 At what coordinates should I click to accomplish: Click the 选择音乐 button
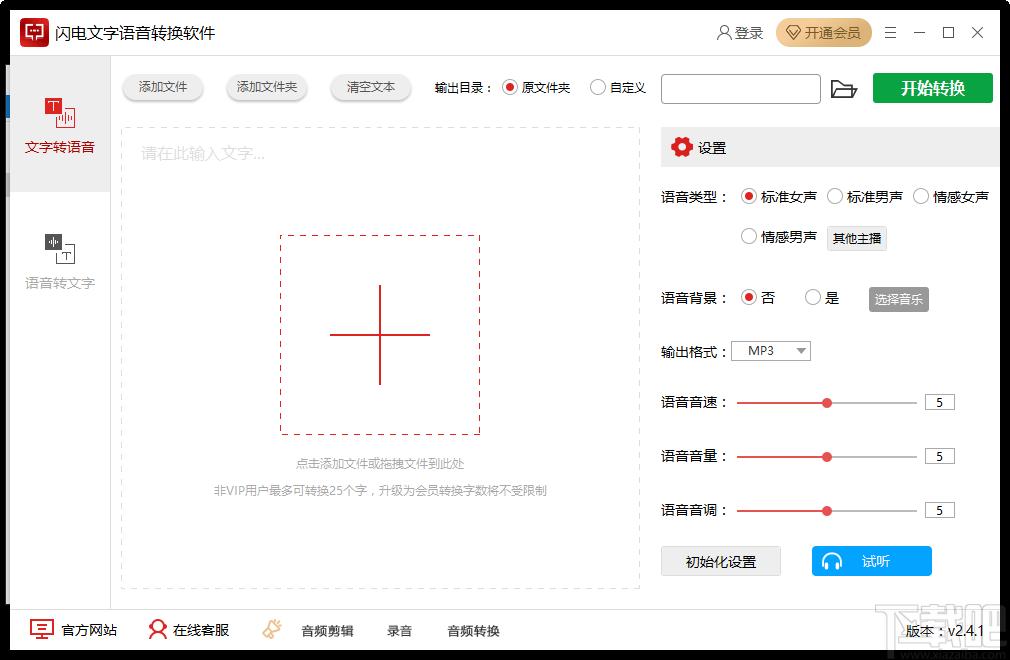pos(899,299)
